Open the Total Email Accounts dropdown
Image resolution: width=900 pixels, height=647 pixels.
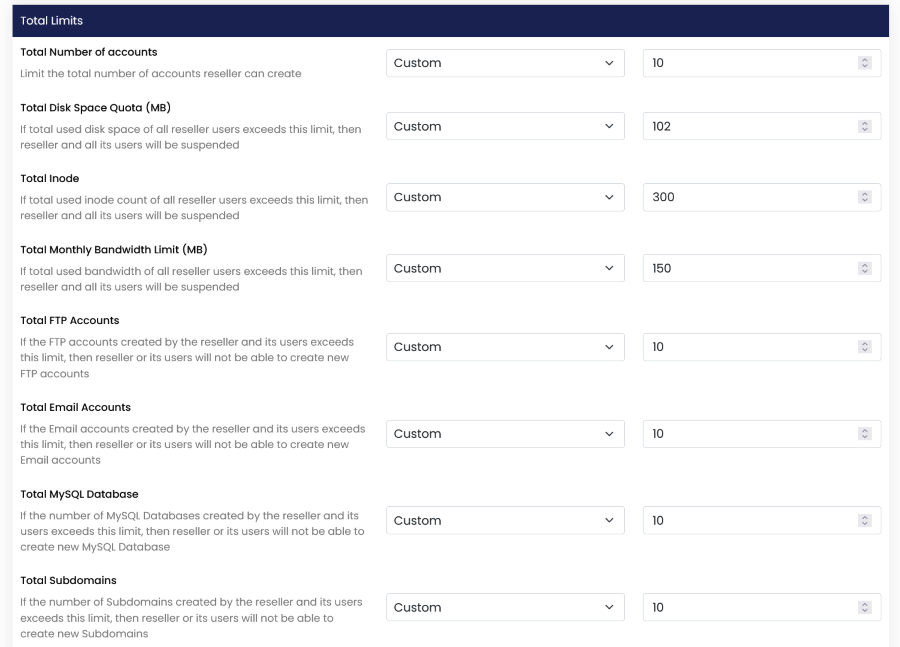(505, 434)
